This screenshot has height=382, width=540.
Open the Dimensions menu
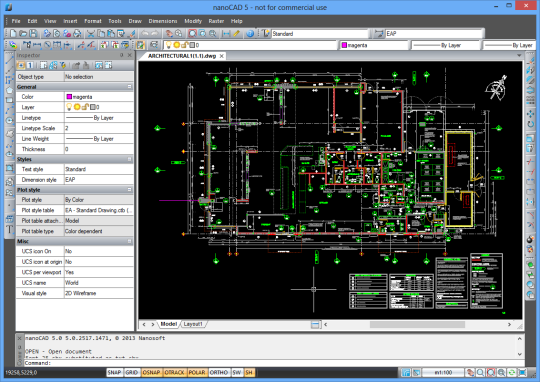[x=163, y=21]
